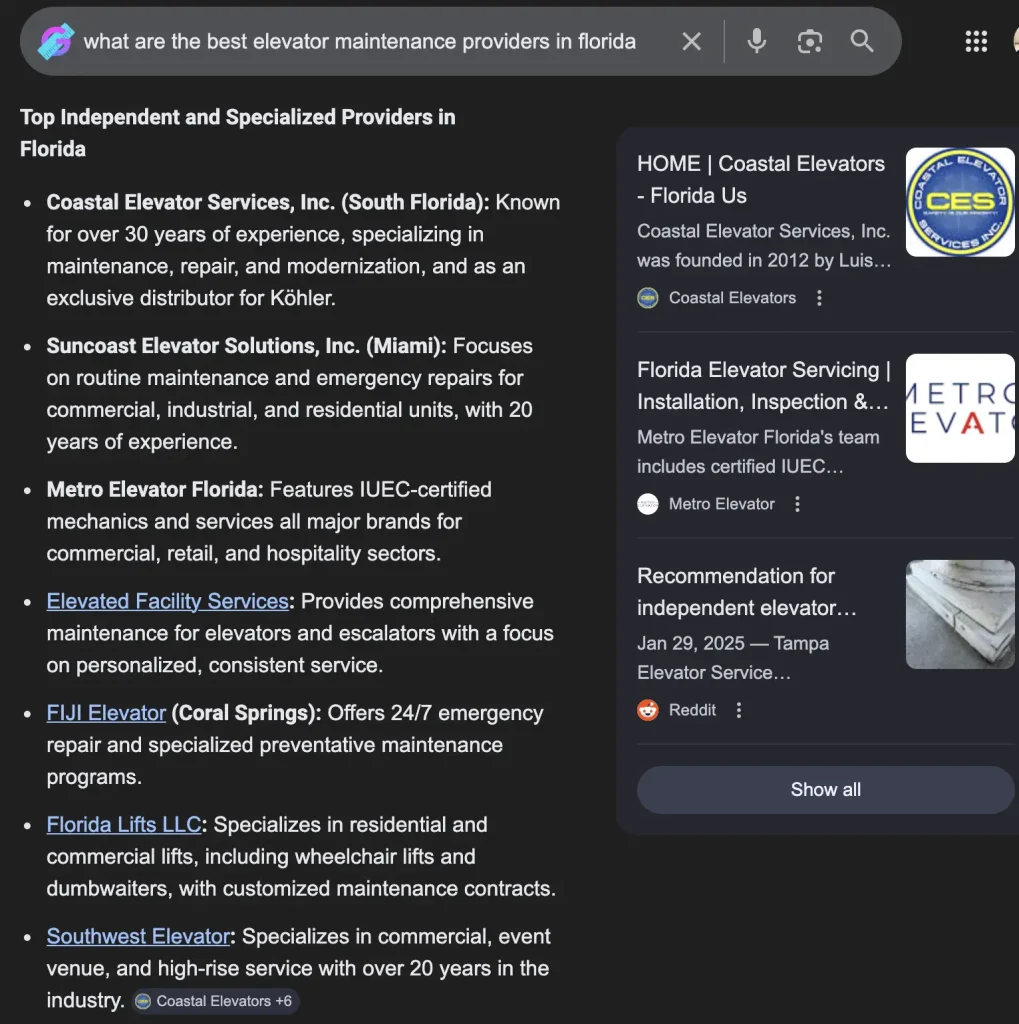The width and height of the screenshot is (1019, 1024).
Task: Follow the Florida Lifts LLC link
Action: [124, 825]
